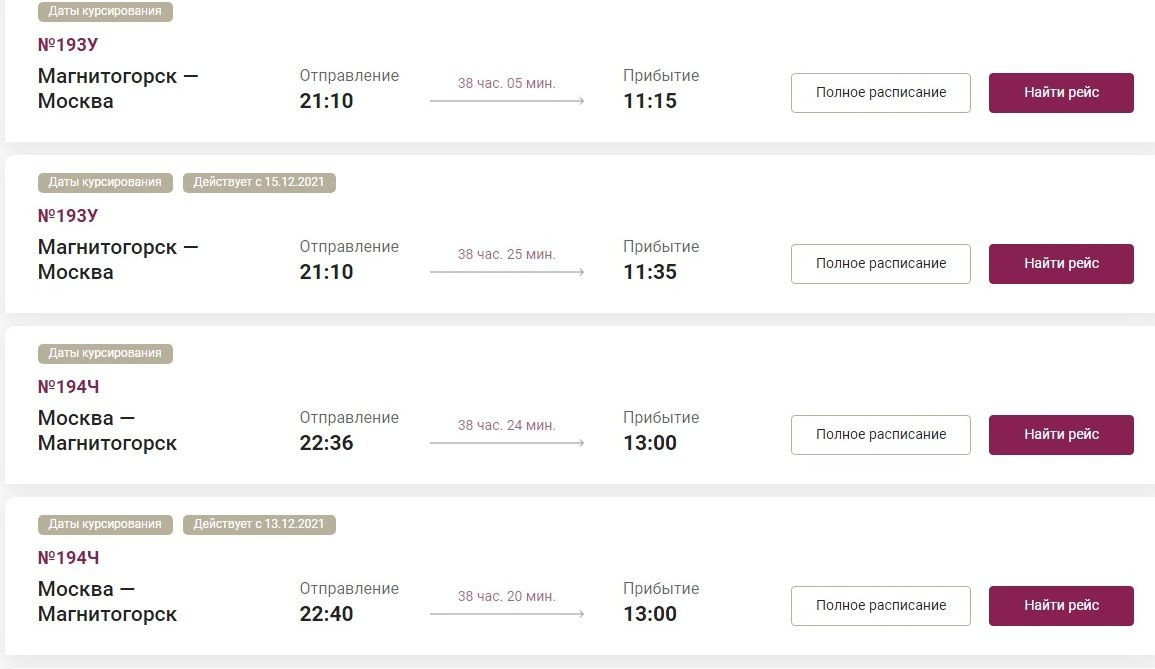Click 'Найти рейс' for the 11:35 arrival train
The height and width of the screenshot is (669, 1155).
(1061, 264)
